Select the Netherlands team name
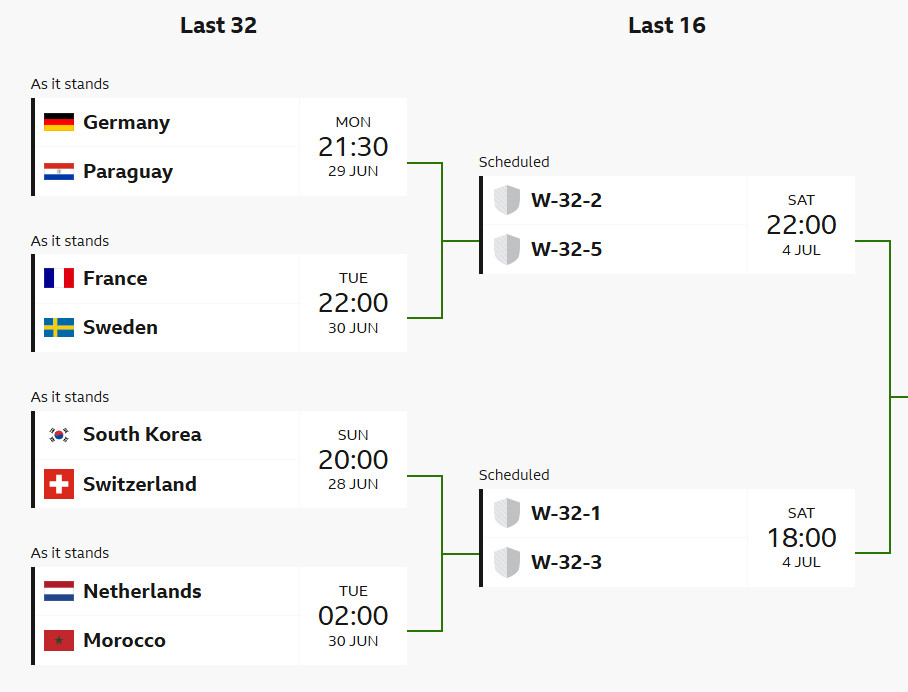Image resolution: width=908 pixels, height=692 pixels. point(142,591)
